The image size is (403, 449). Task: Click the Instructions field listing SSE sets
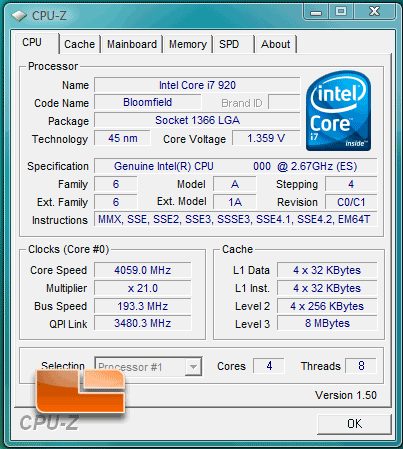235,219
